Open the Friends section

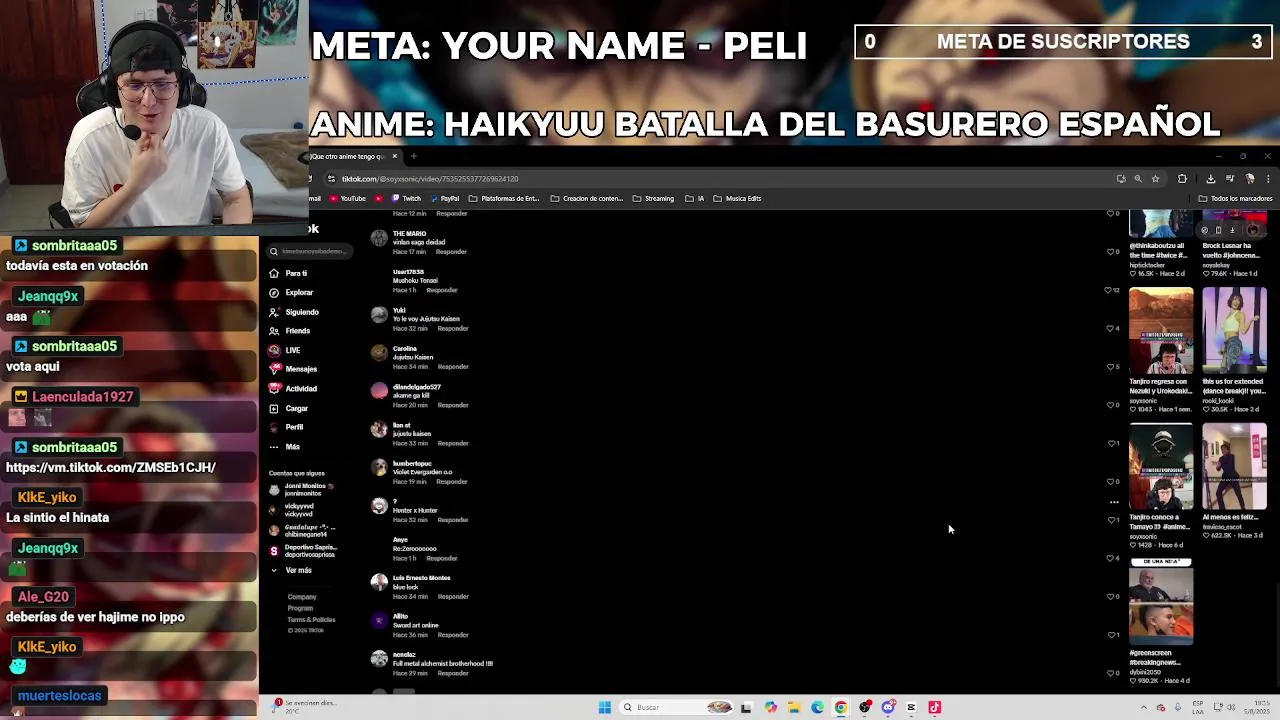coord(290,331)
